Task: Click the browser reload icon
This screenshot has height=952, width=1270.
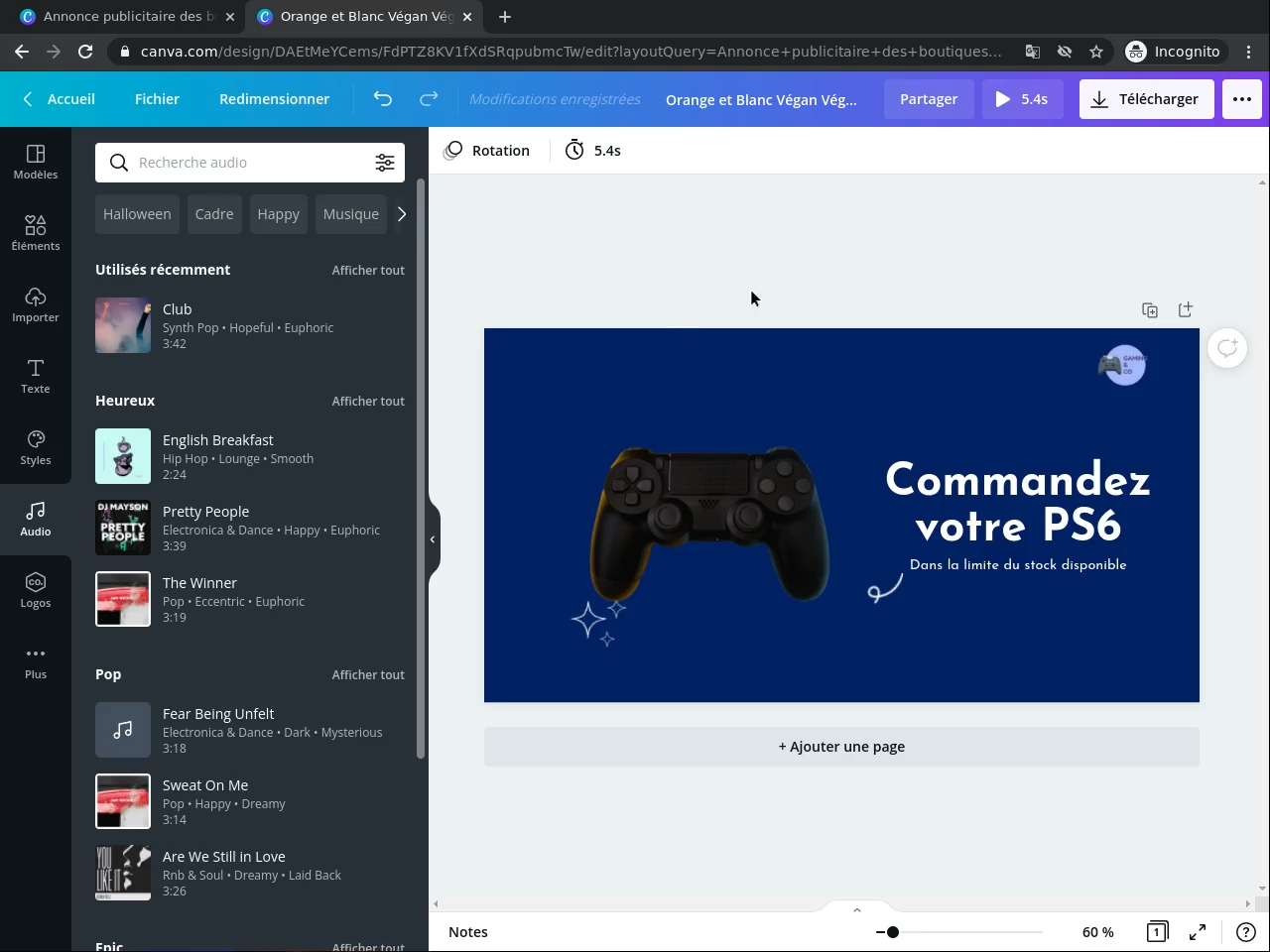Action: tap(85, 52)
